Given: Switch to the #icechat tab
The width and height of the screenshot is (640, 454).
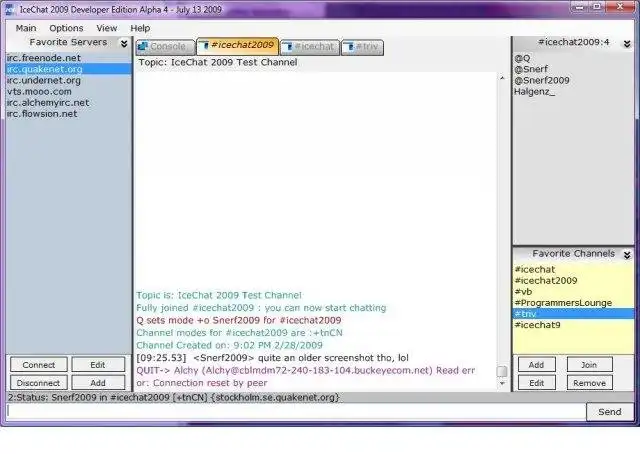Looking at the screenshot, I should point(310,47).
